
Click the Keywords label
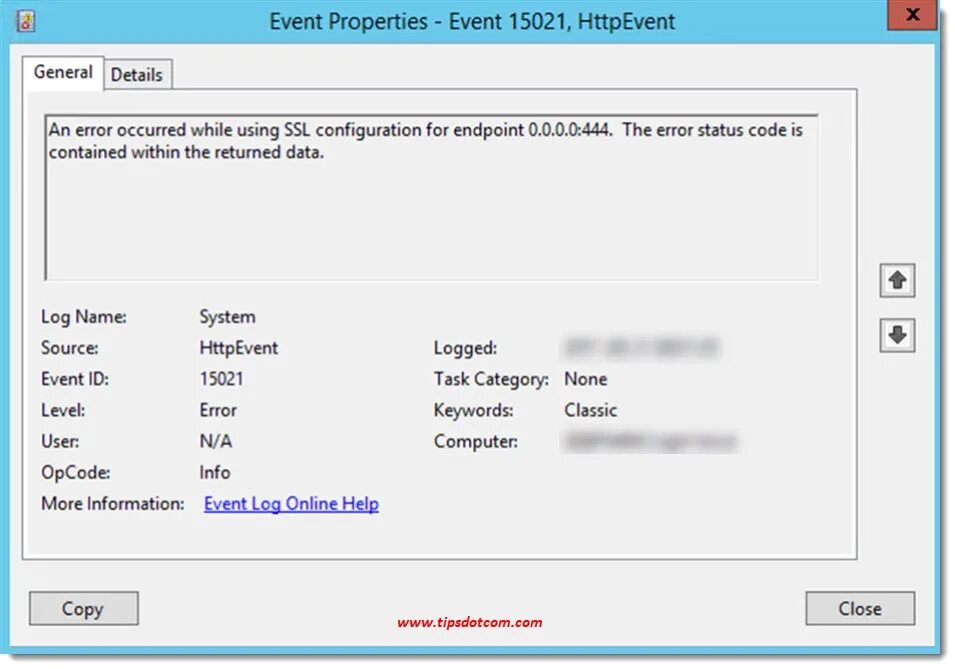pos(473,410)
